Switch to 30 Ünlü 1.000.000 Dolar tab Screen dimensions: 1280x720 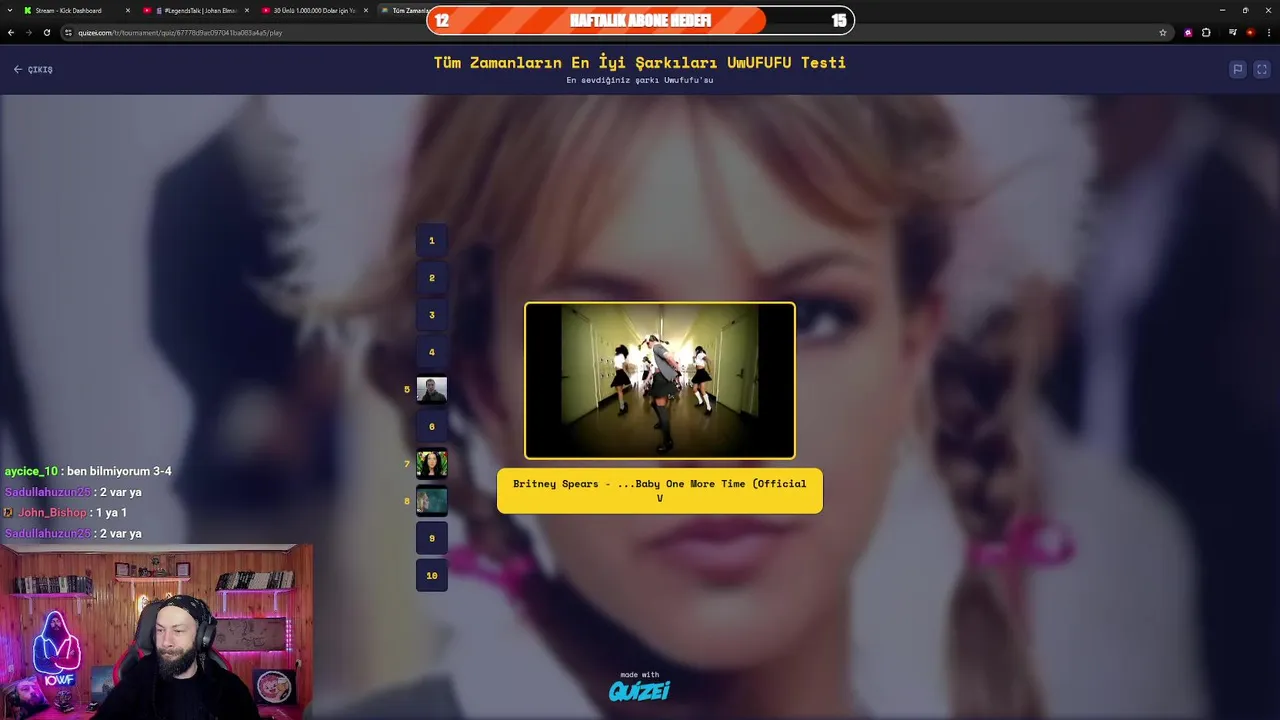[x=313, y=10]
